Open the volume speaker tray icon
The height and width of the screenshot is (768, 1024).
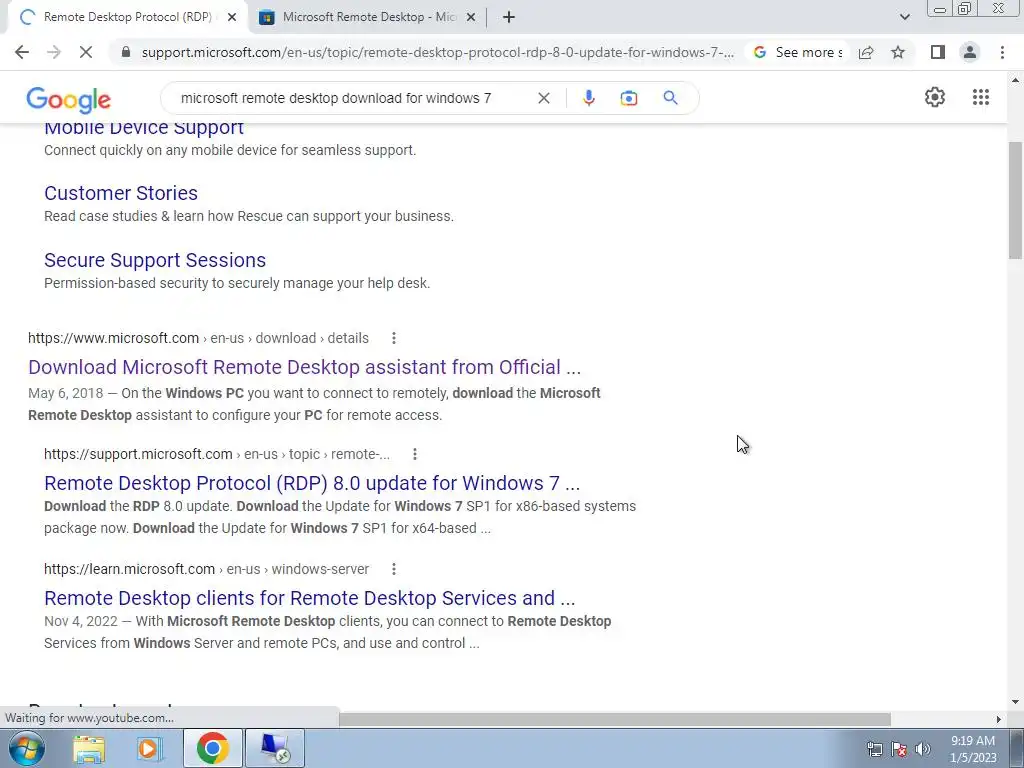923,749
